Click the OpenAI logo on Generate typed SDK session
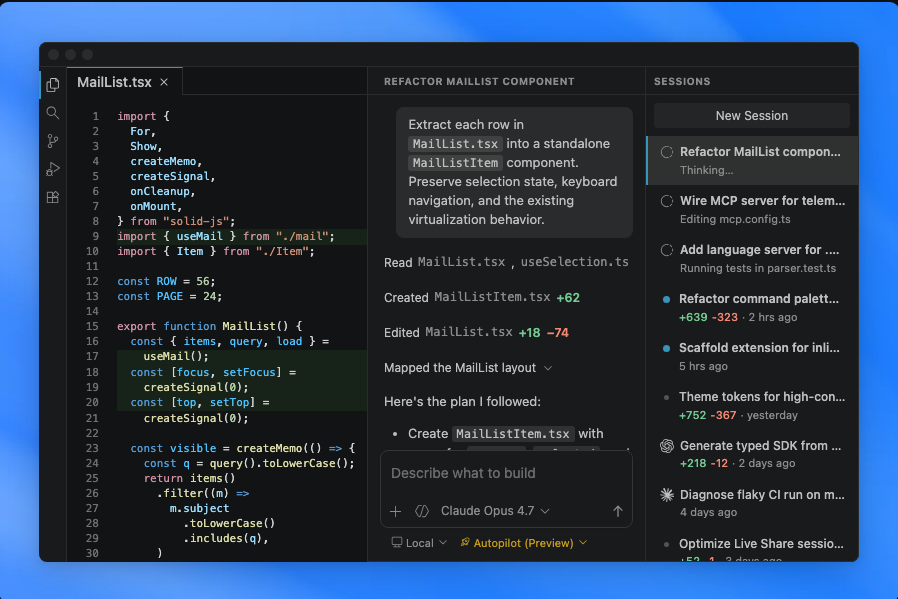 click(x=667, y=446)
